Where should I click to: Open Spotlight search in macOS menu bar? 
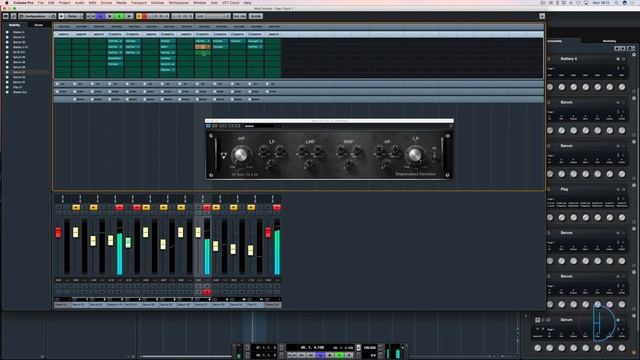616,2
